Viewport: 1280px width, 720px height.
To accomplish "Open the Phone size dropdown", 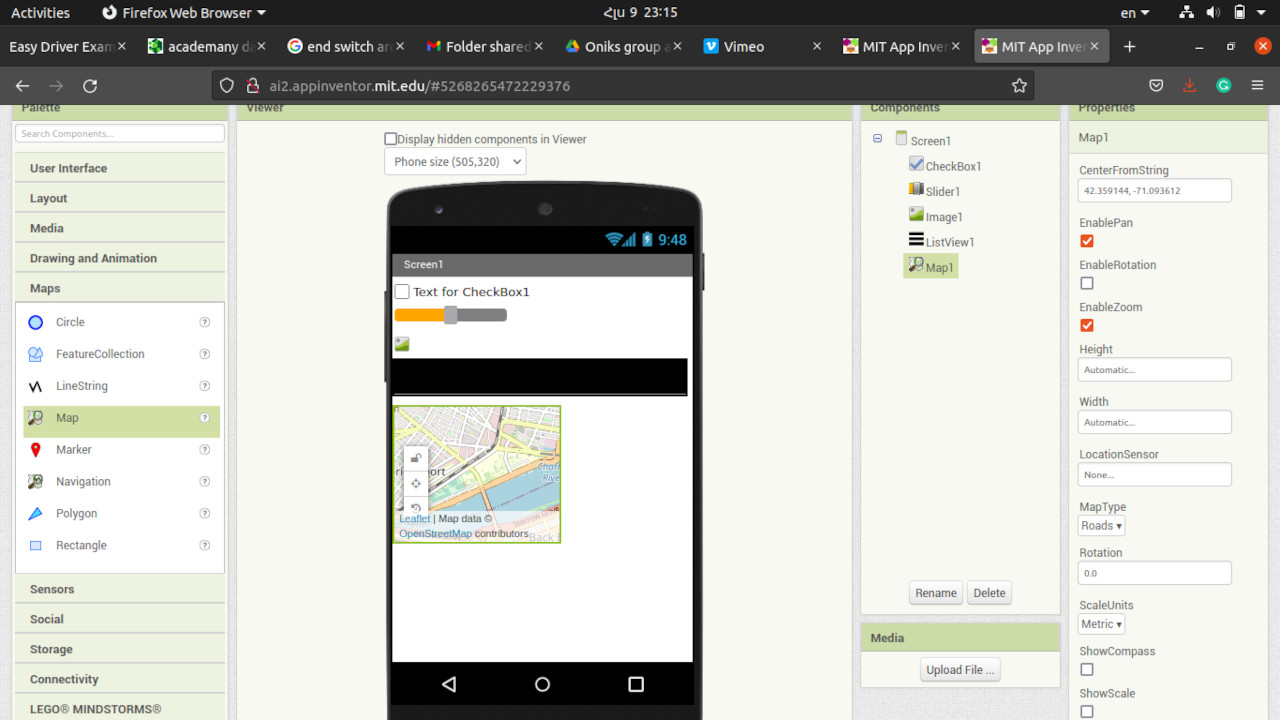I will [455, 161].
